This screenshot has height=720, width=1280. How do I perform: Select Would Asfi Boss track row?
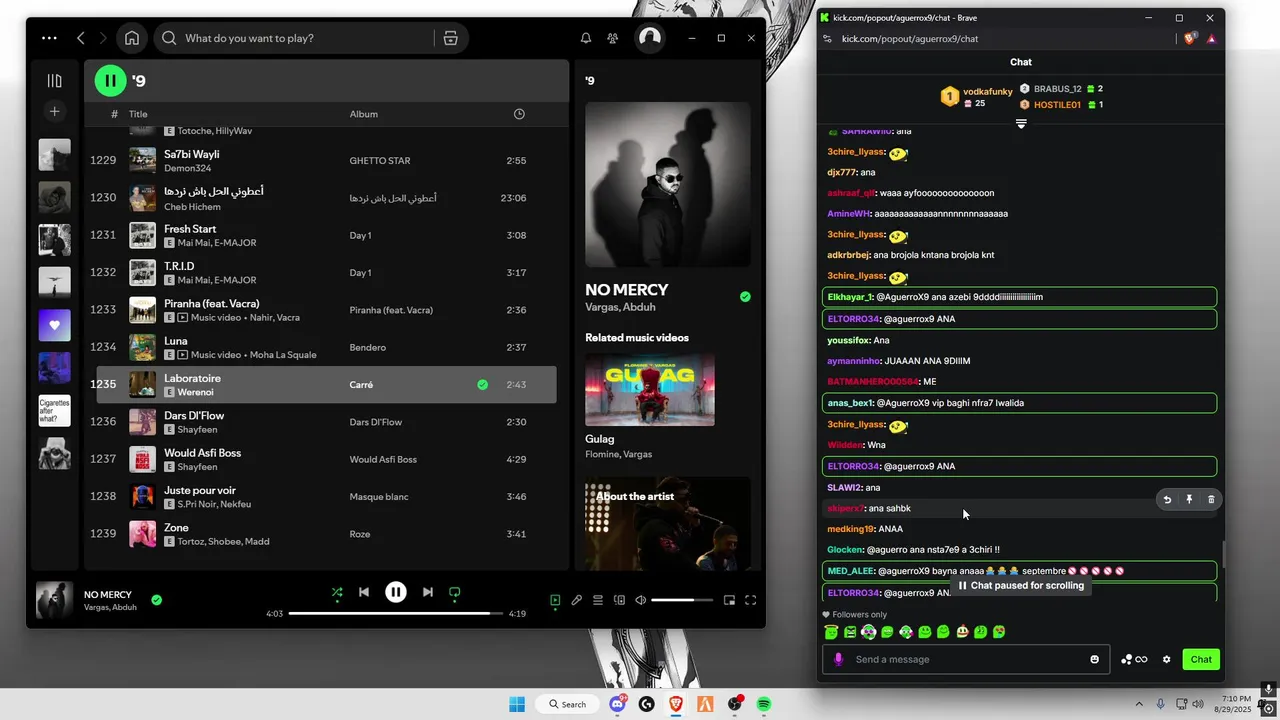tap(326, 459)
